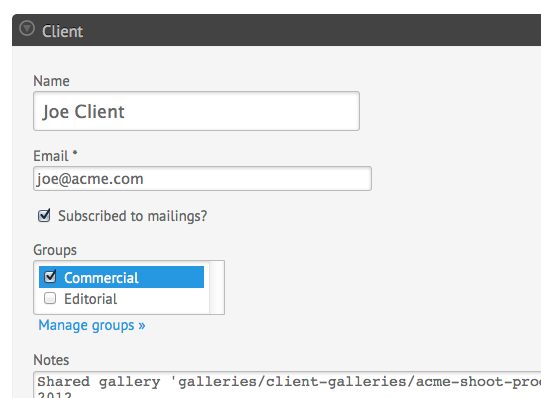This screenshot has width=541, height=398.
Task: Click the 'Subscribed to mailings?' label text
Action: 132,216
